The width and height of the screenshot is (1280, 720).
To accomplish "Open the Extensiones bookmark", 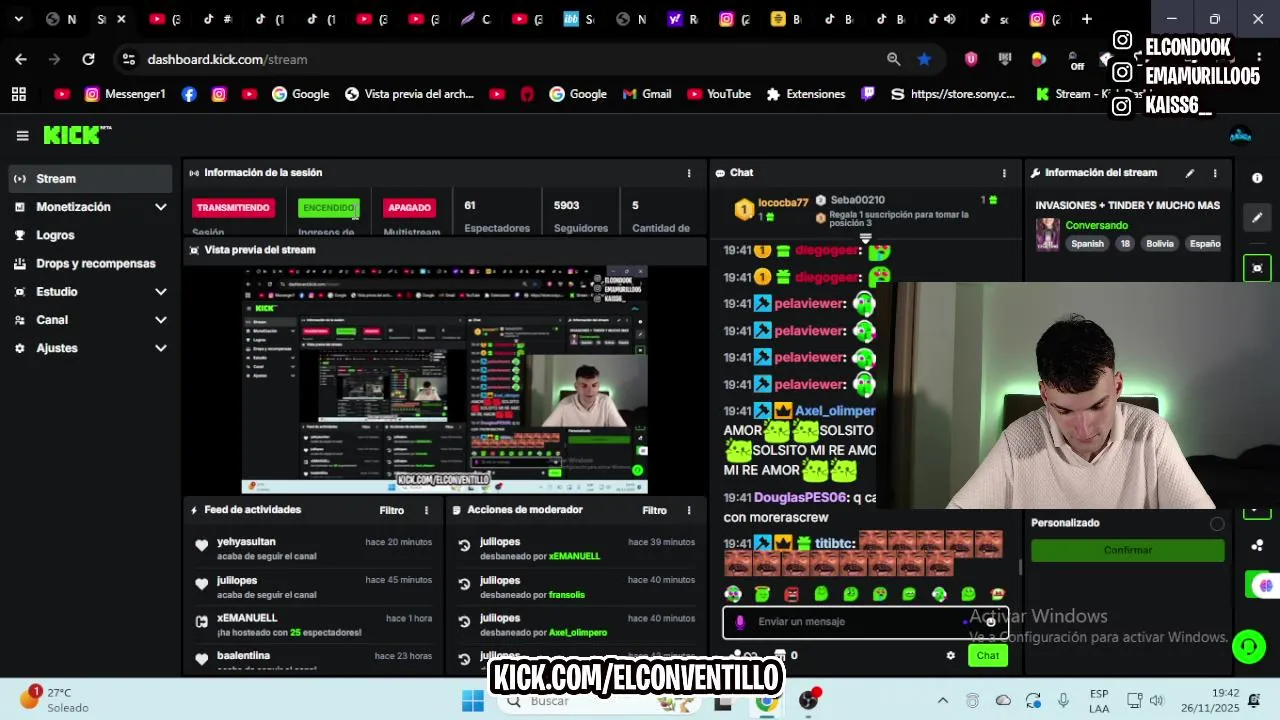I will click(x=806, y=94).
